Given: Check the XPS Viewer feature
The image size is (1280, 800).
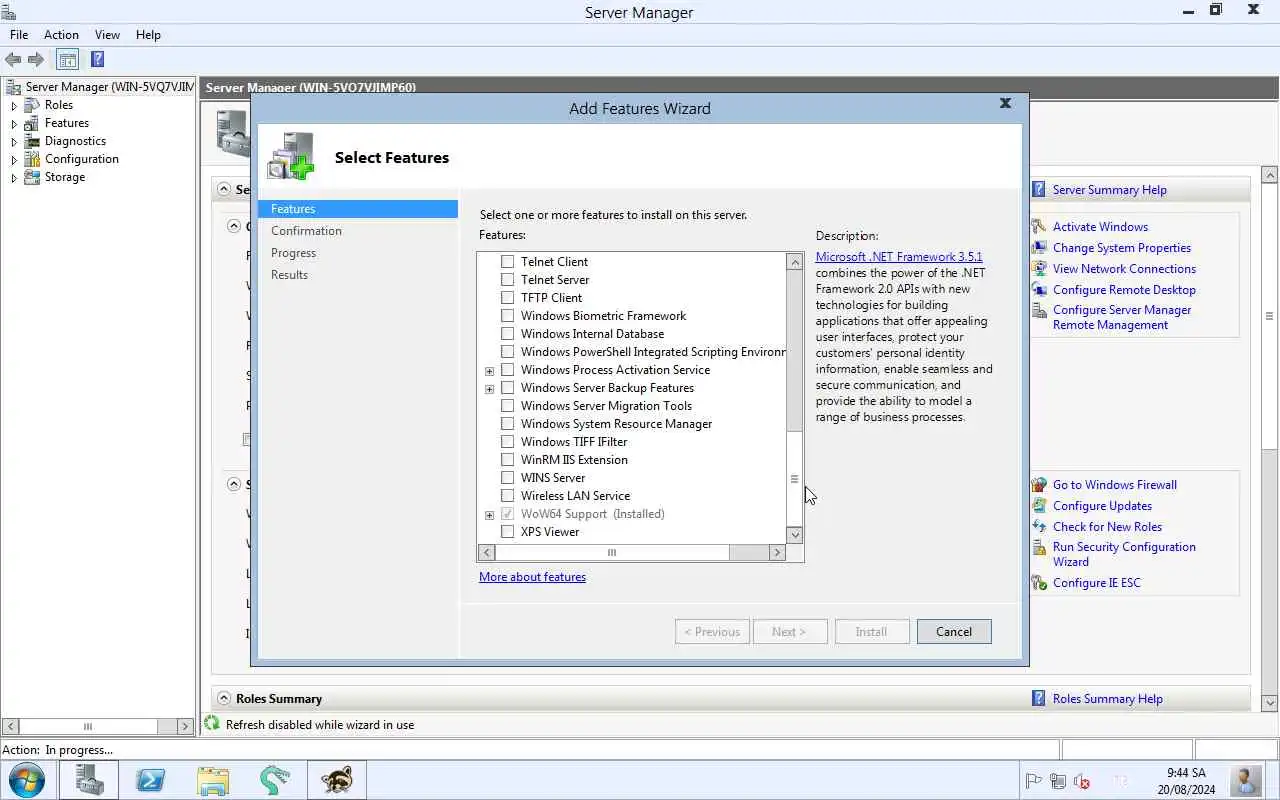Looking at the screenshot, I should click(x=507, y=532).
